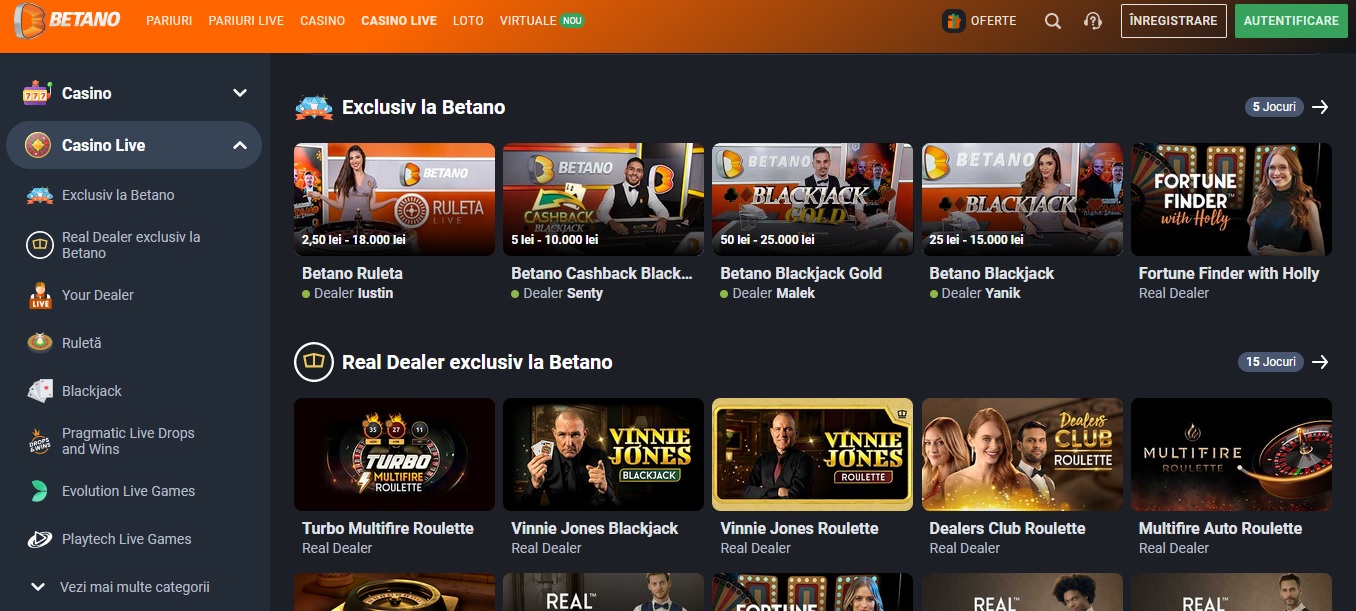Click the Exclusiv la Betano section header icon
Image resolution: width=1356 pixels, height=611 pixels.
click(313, 107)
